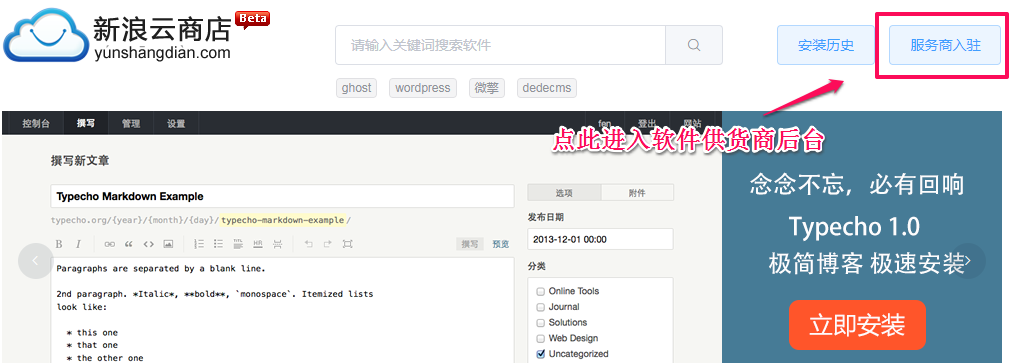
Task: Click the ghost keyword tag
Action: point(357,88)
